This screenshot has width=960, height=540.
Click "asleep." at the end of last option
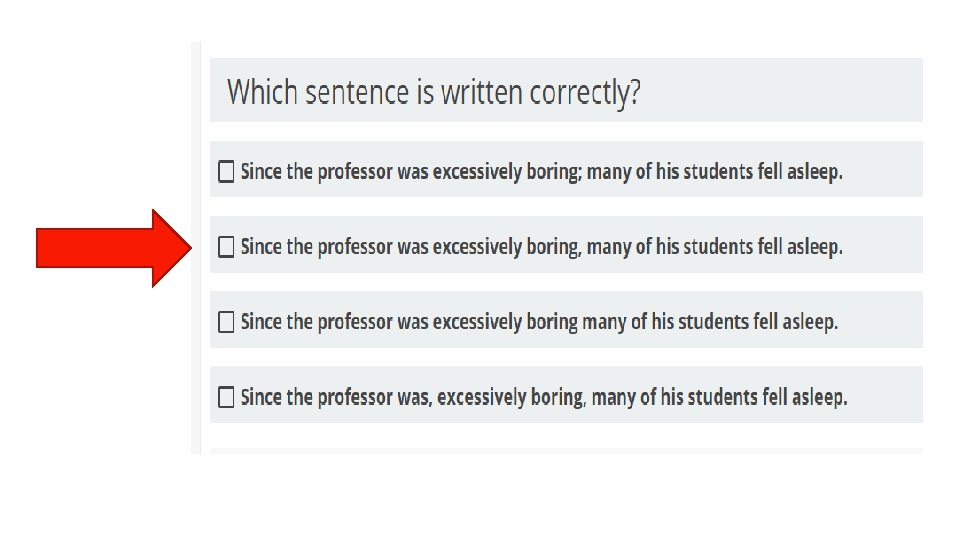click(x=819, y=397)
